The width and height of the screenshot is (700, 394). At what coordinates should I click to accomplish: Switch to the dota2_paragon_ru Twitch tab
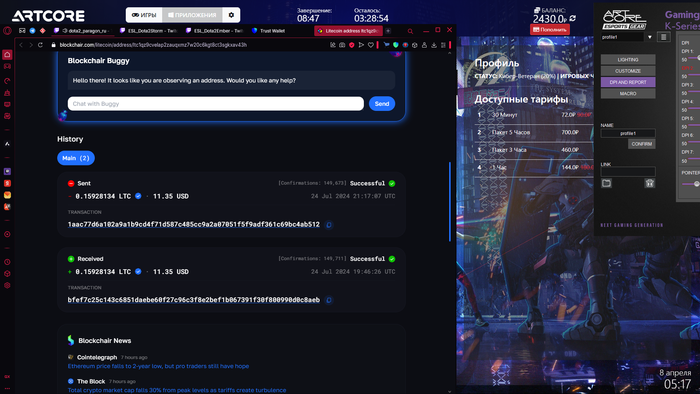(x=83, y=31)
